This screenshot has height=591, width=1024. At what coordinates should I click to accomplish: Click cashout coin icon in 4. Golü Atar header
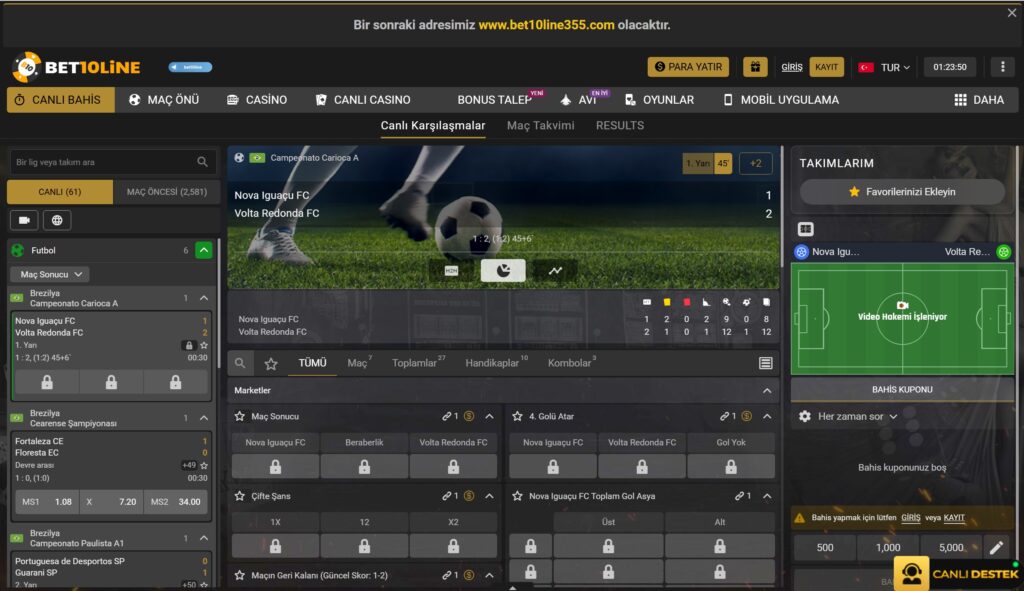746,416
